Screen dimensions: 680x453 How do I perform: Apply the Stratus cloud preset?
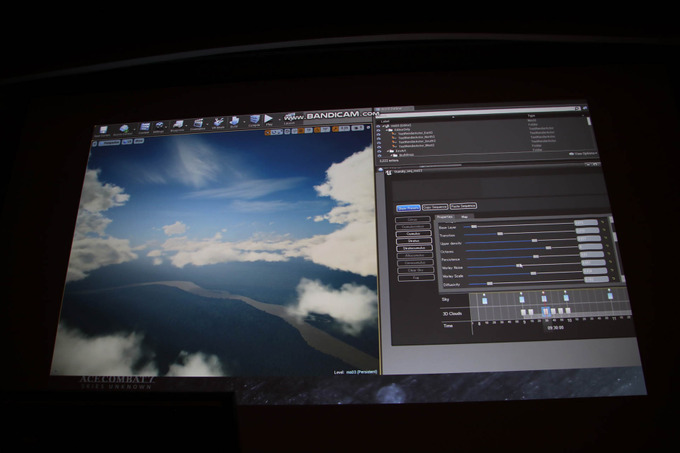414,241
